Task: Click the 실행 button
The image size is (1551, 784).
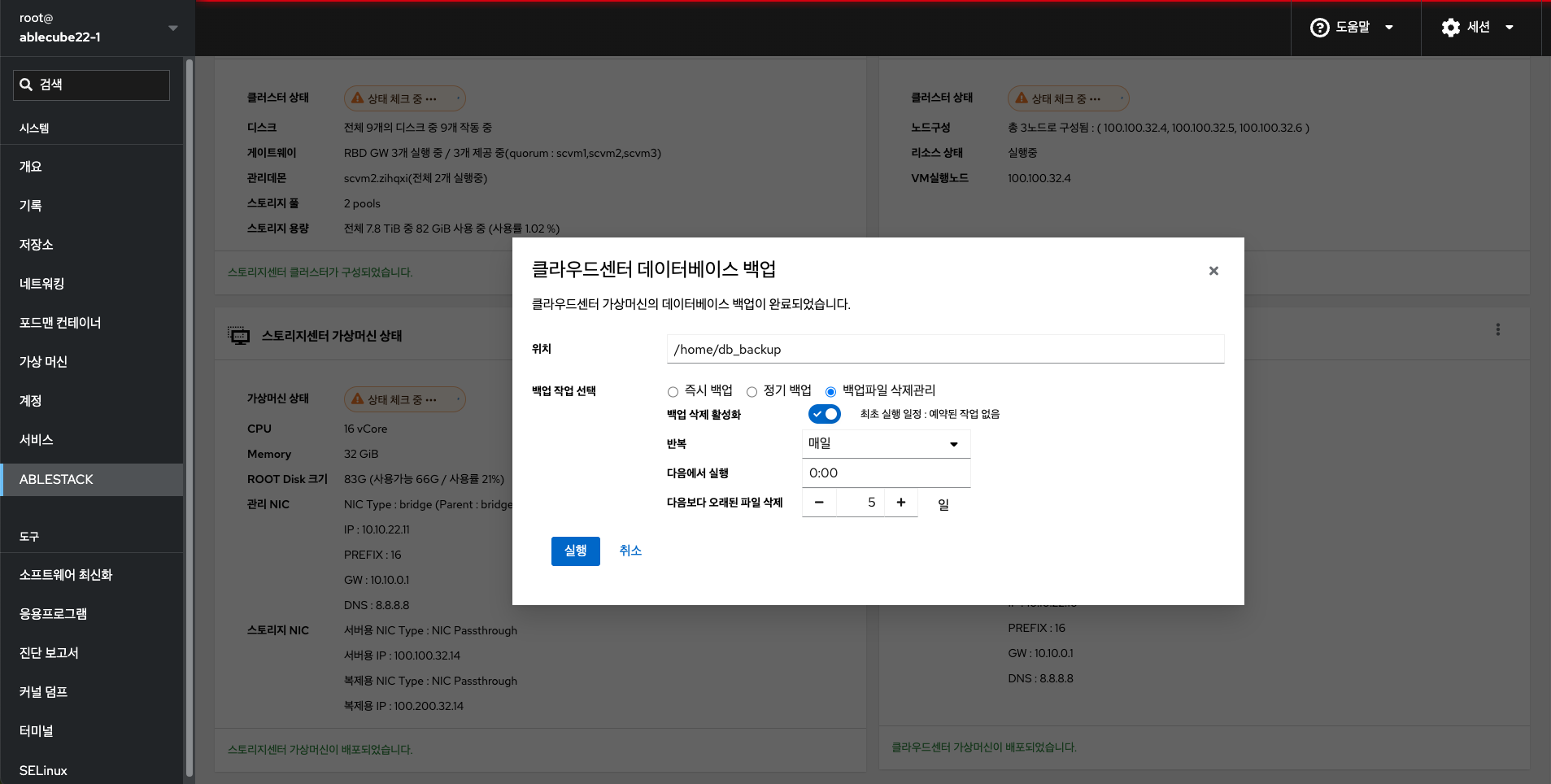Action: (575, 551)
